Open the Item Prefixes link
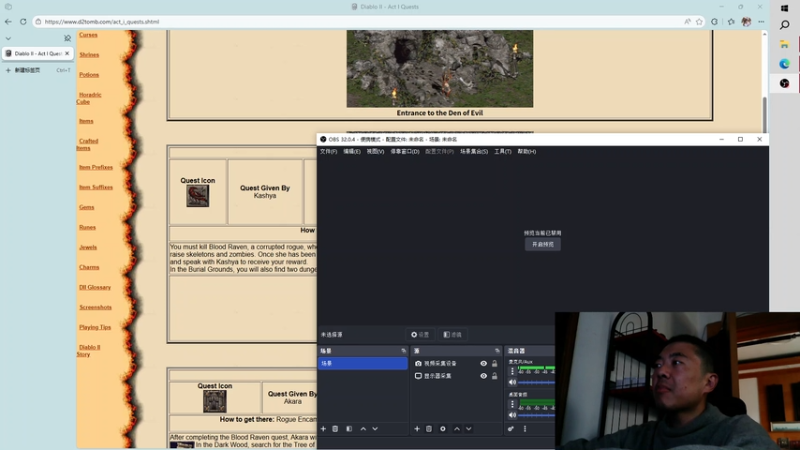Image resolution: width=800 pixels, height=450 pixels. point(96,167)
